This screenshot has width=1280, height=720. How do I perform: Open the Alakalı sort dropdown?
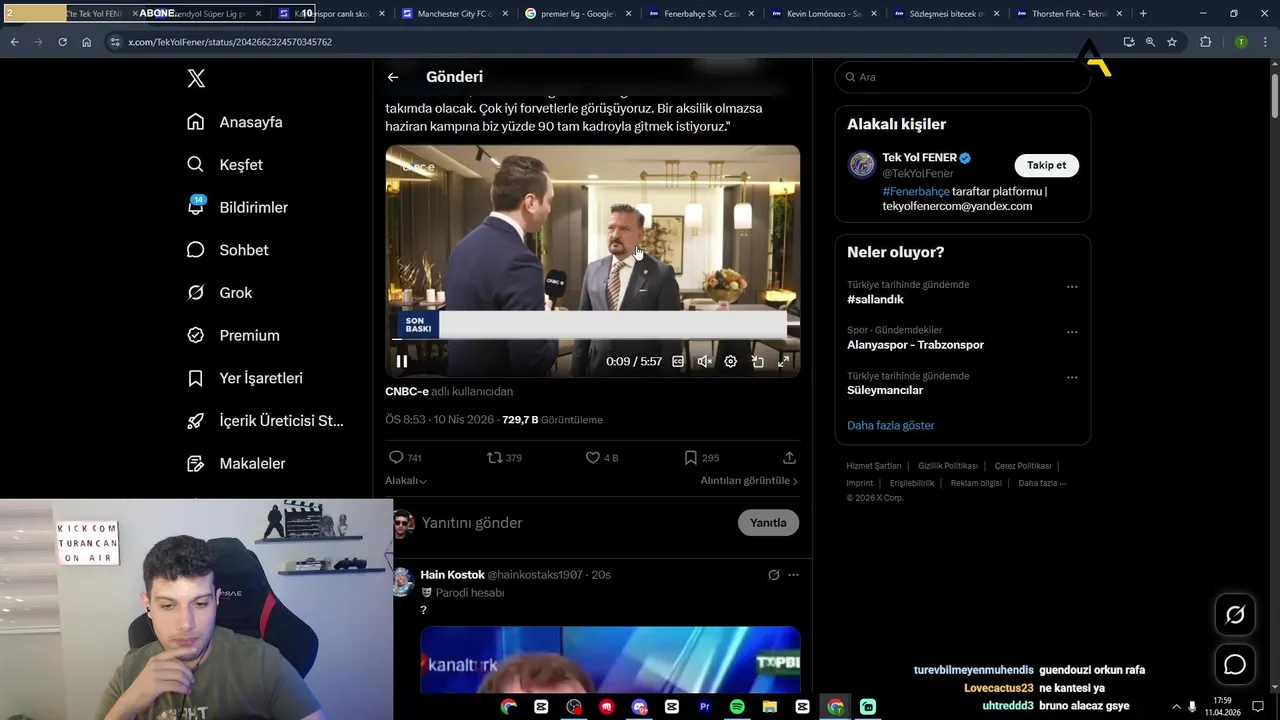click(406, 481)
